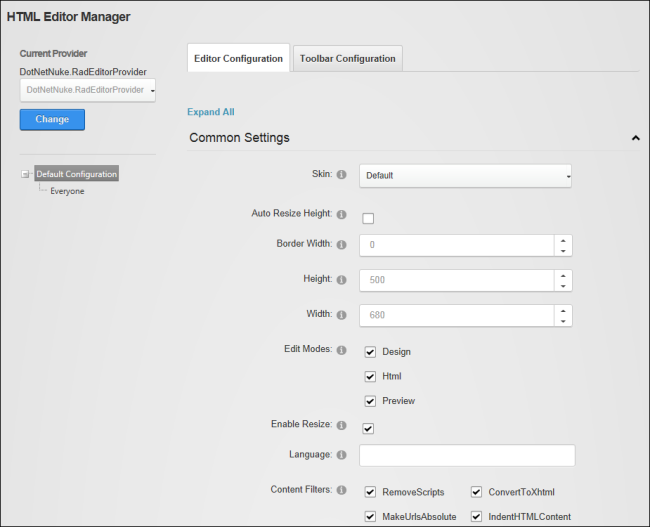This screenshot has height=527, width=650.
Task: Collapse the Common Settings section
Action: click(x=635, y=138)
